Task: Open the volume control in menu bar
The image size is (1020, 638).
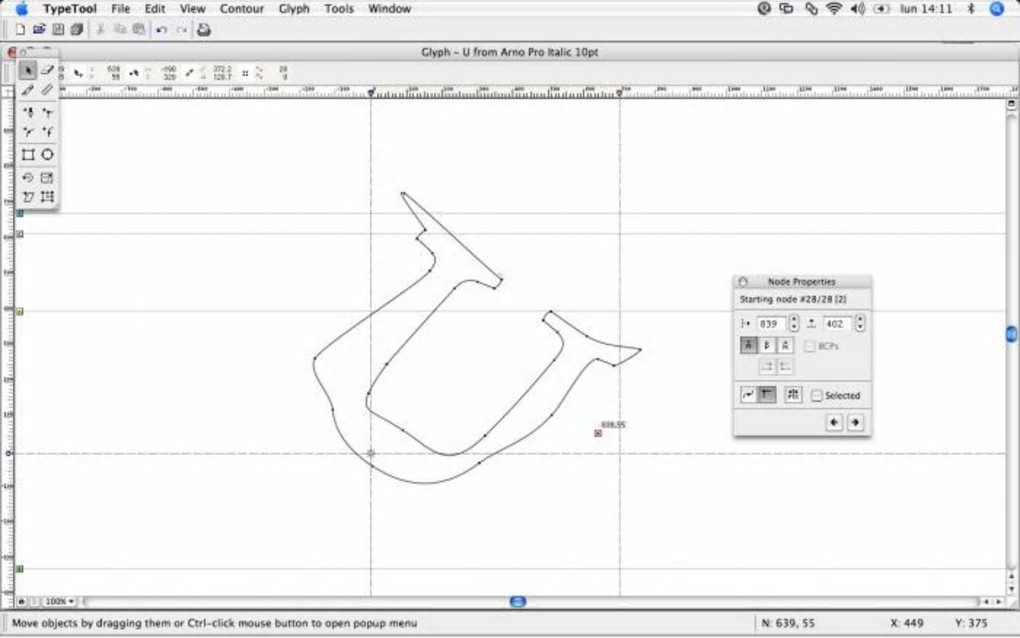Action: [857, 8]
